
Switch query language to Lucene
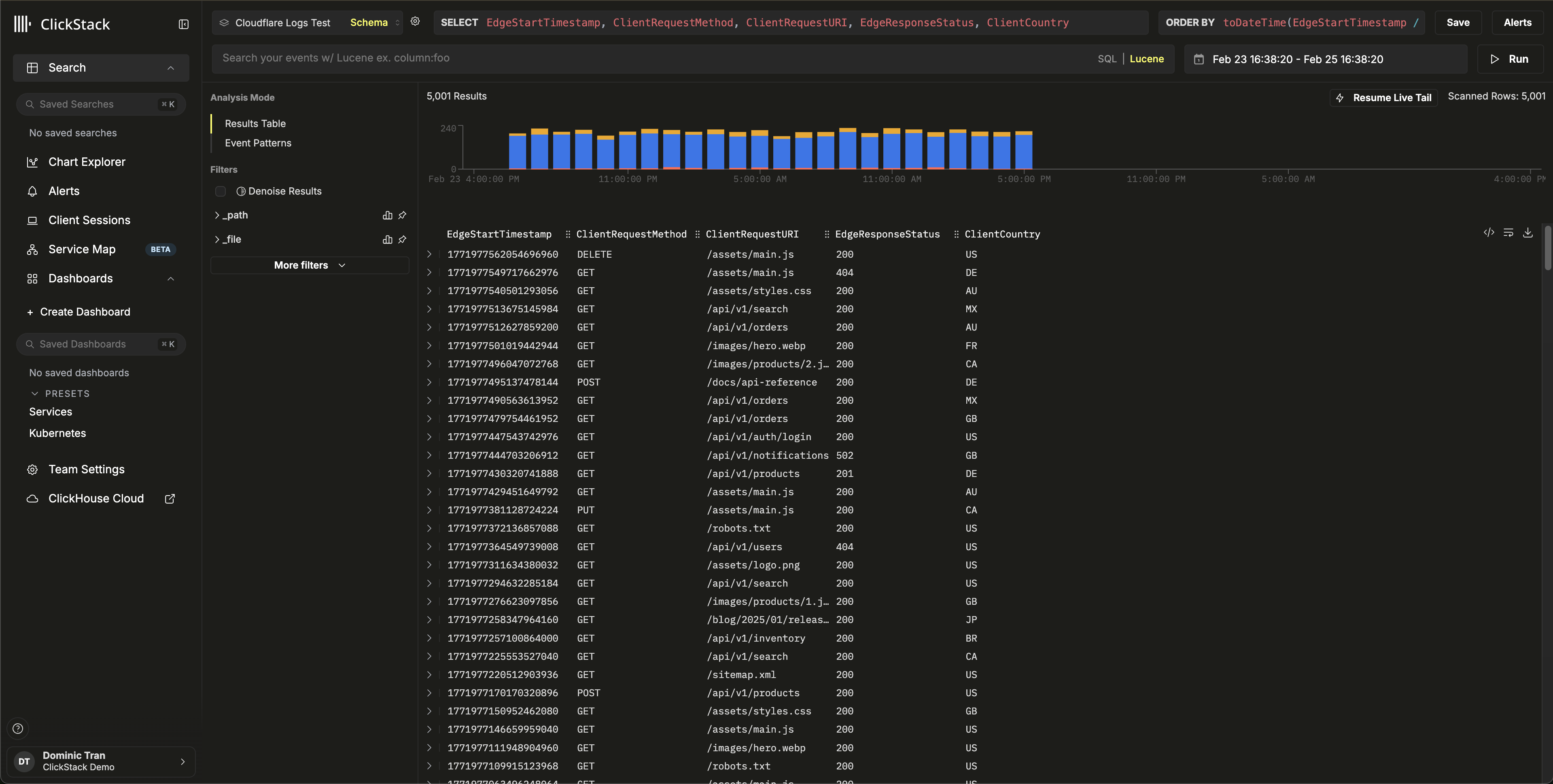(1146, 59)
